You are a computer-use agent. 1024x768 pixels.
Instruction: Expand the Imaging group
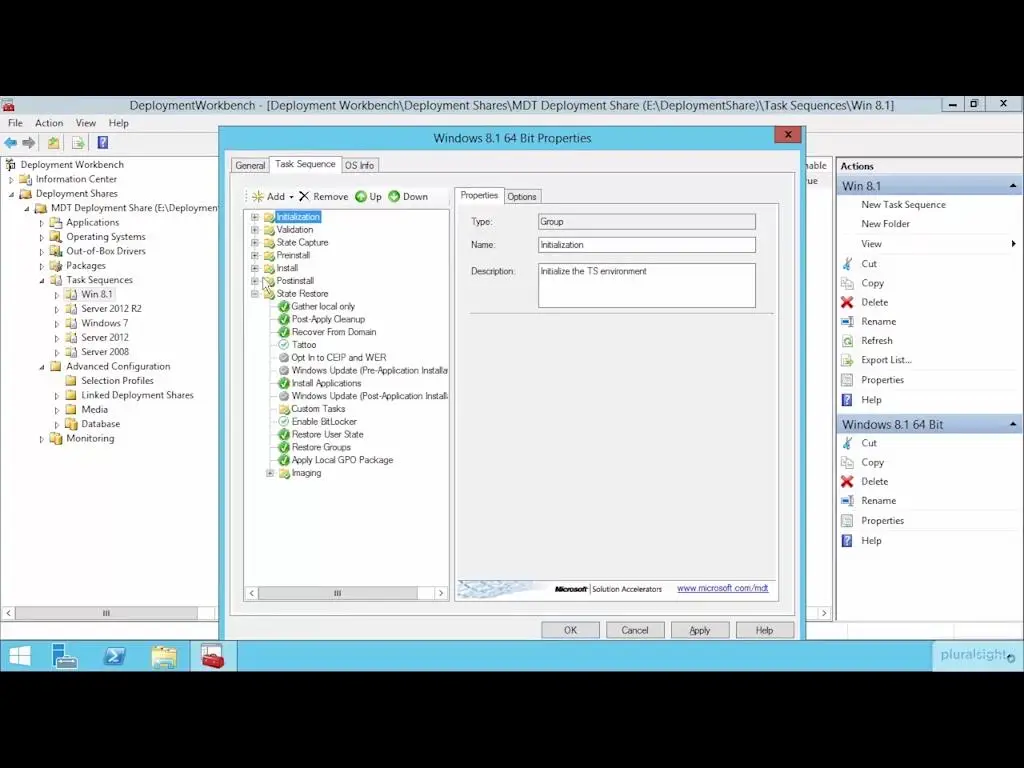[x=270, y=473]
